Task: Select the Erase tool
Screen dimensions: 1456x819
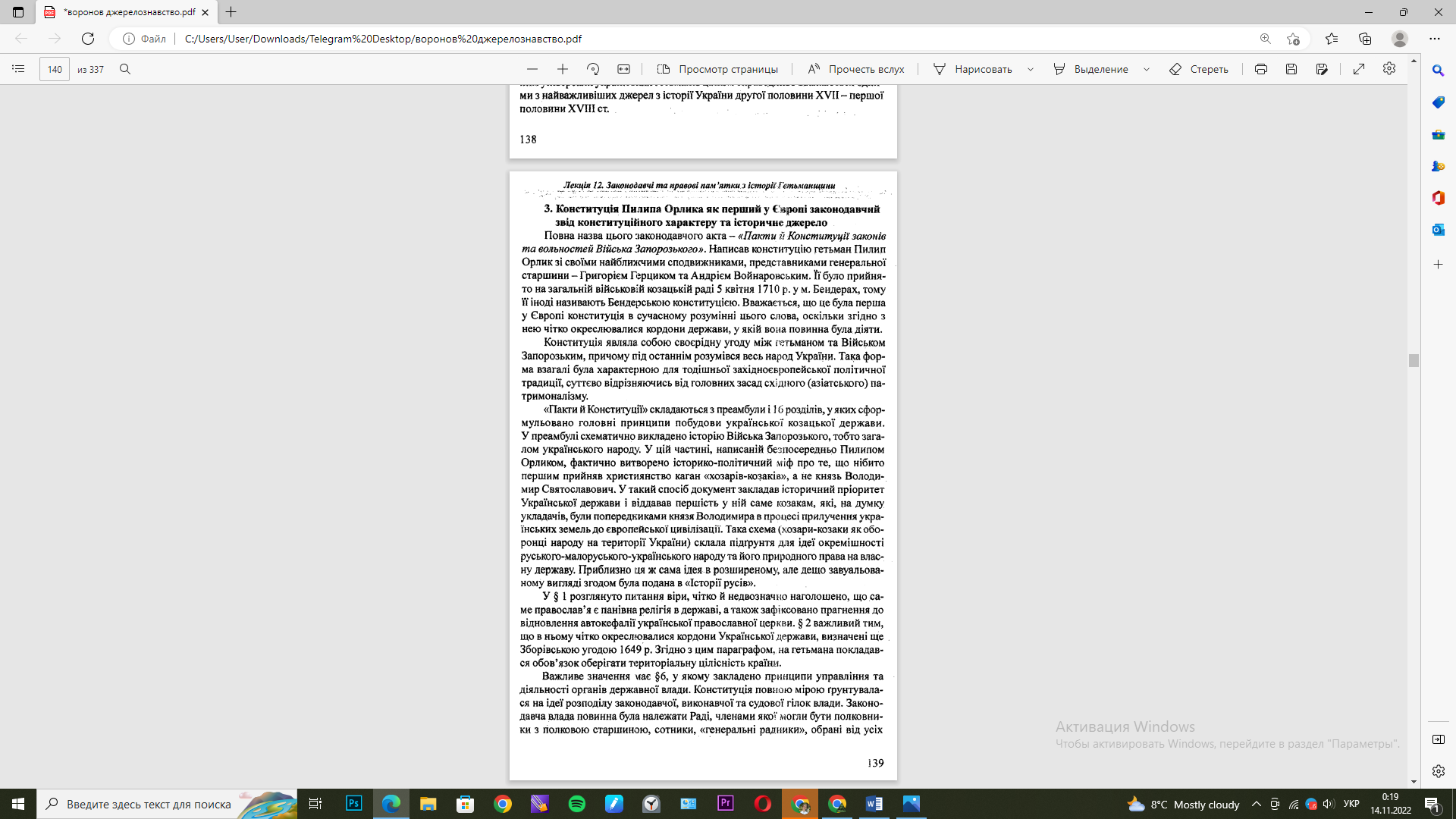Action: click(x=1199, y=69)
